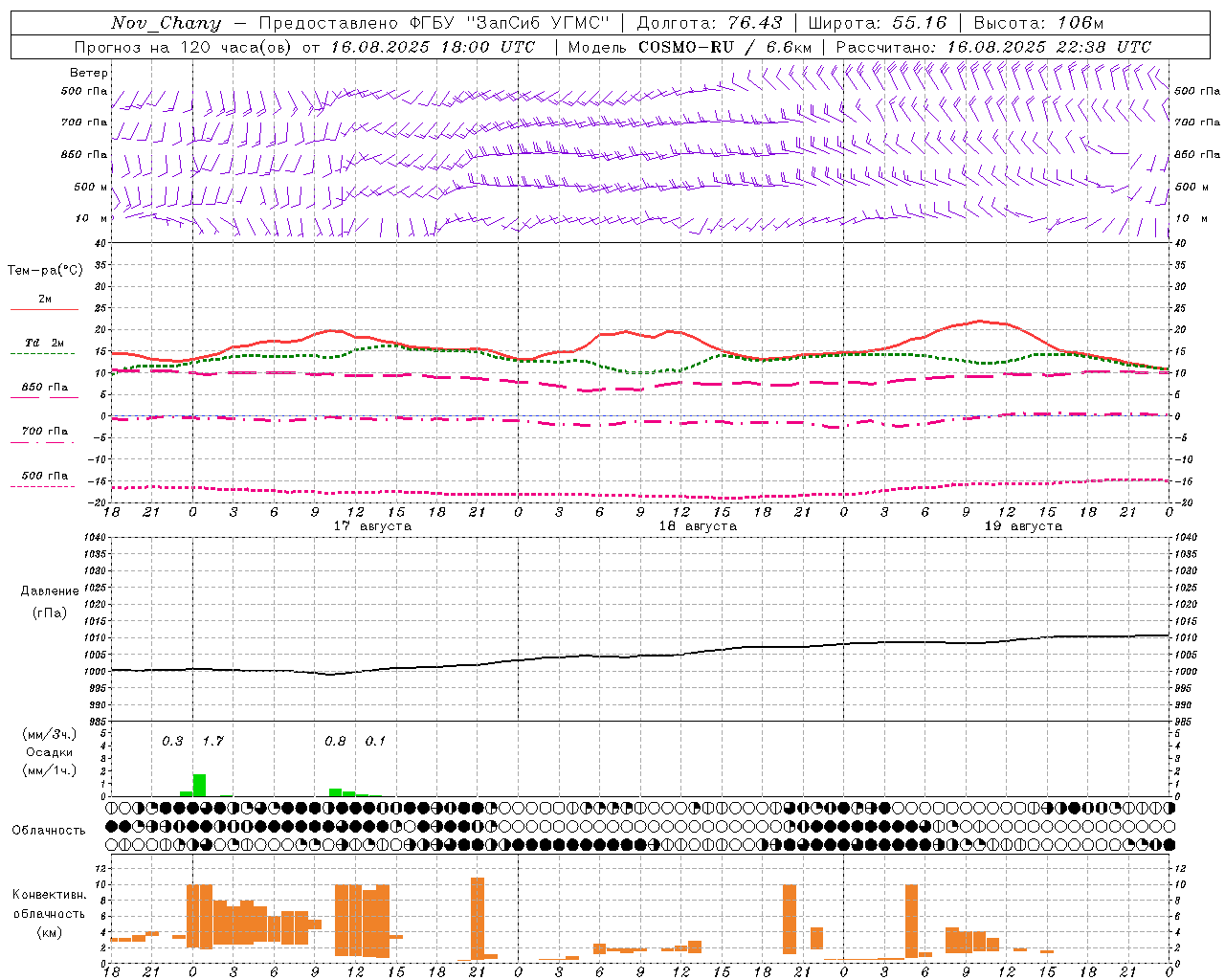Click the "Высота: 106м" elevation text
This screenshot has width=1225, height=980.
point(1038,23)
